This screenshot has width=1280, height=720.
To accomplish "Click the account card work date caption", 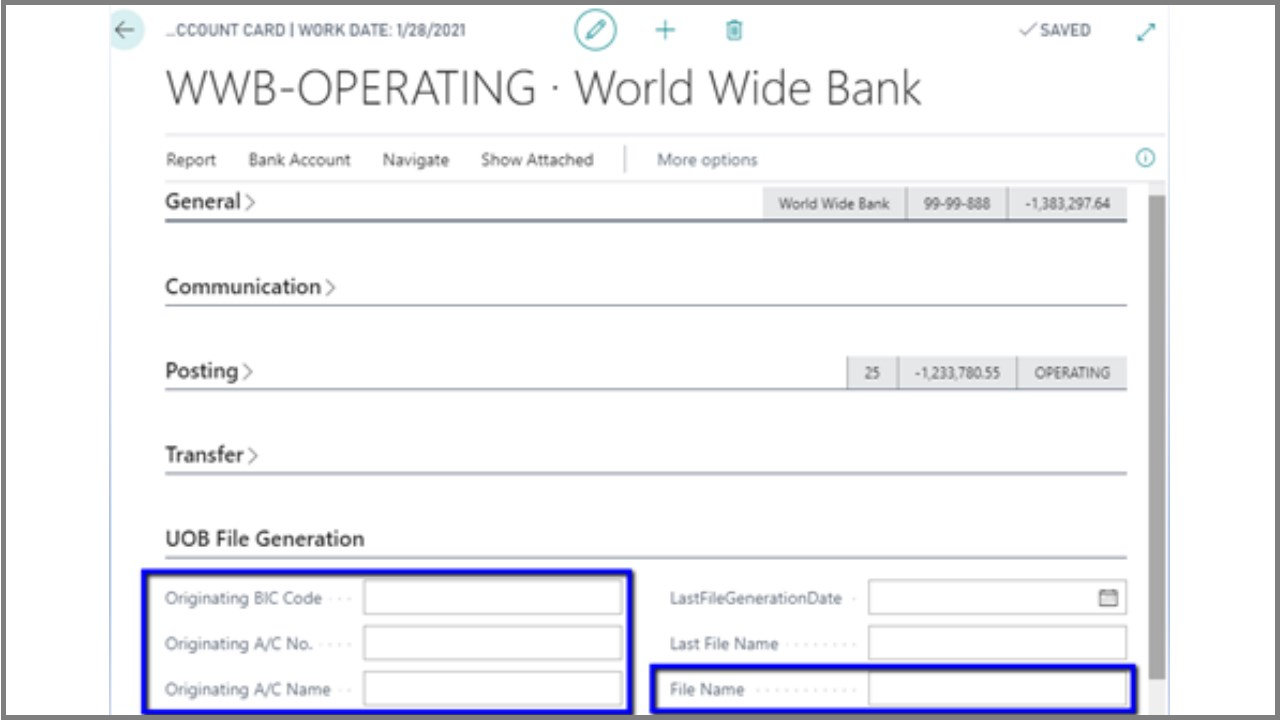I will point(315,31).
